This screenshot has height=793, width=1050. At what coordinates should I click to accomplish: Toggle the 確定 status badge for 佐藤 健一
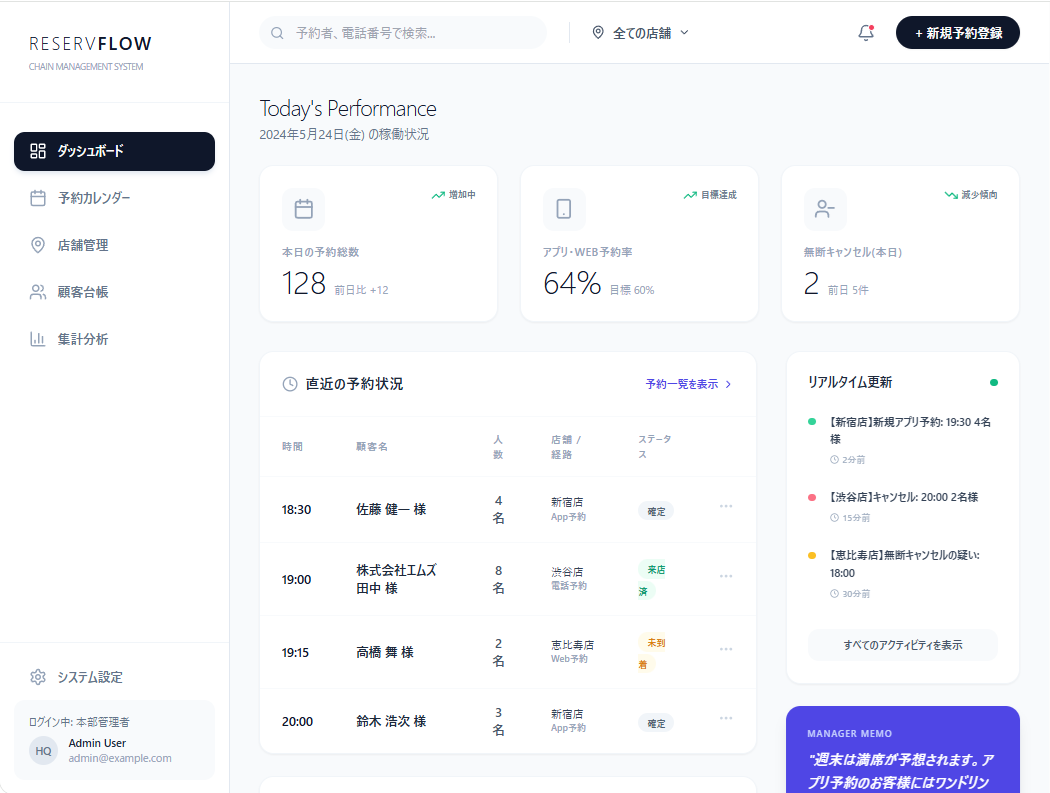coord(655,510)
